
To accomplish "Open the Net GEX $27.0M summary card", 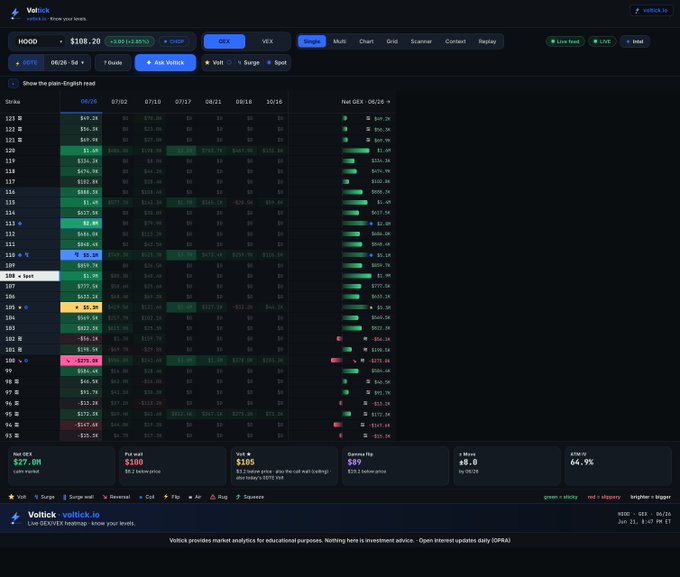I will [x=61, y=466].
